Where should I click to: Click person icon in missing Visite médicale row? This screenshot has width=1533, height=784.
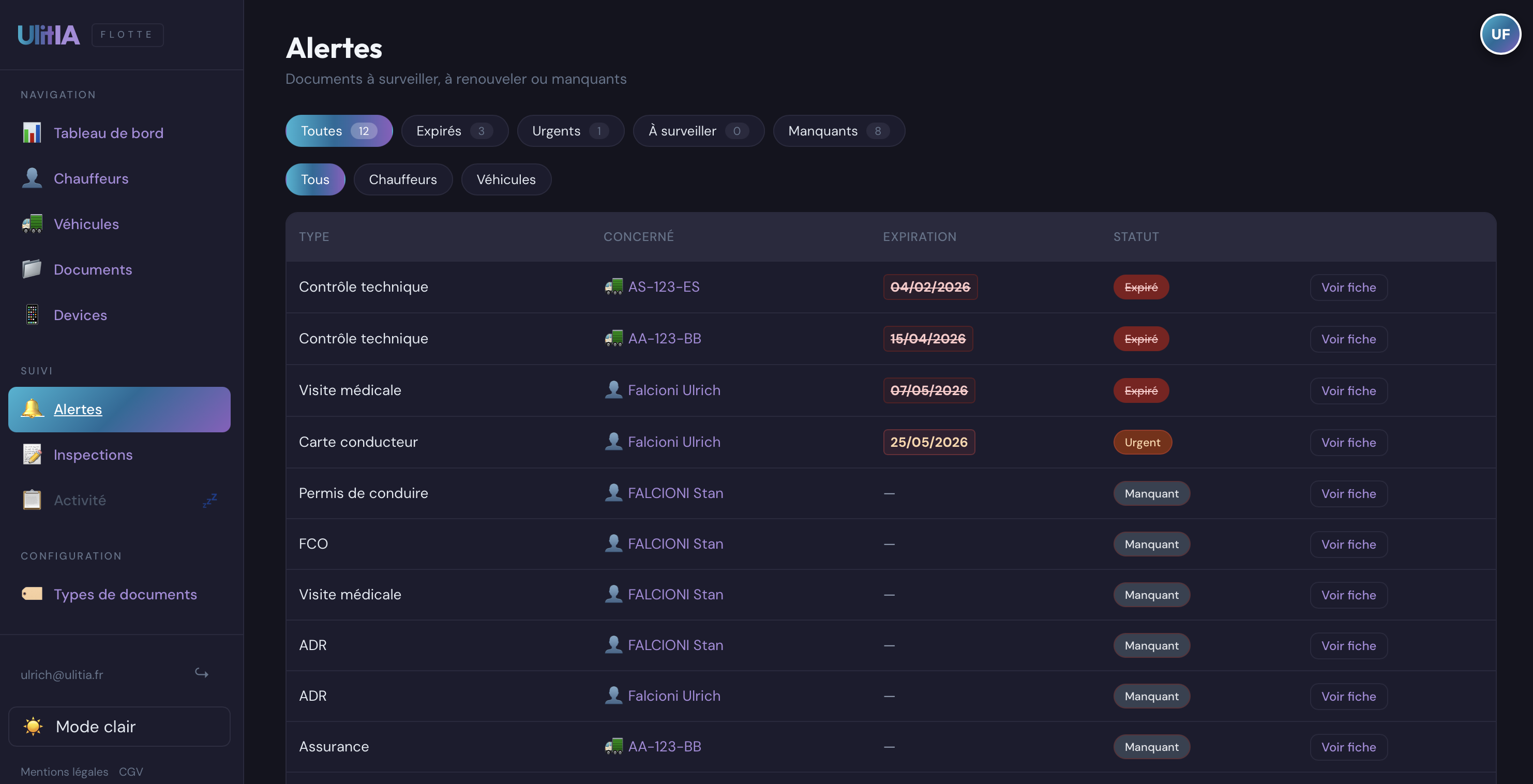click(x=613, y=594)
